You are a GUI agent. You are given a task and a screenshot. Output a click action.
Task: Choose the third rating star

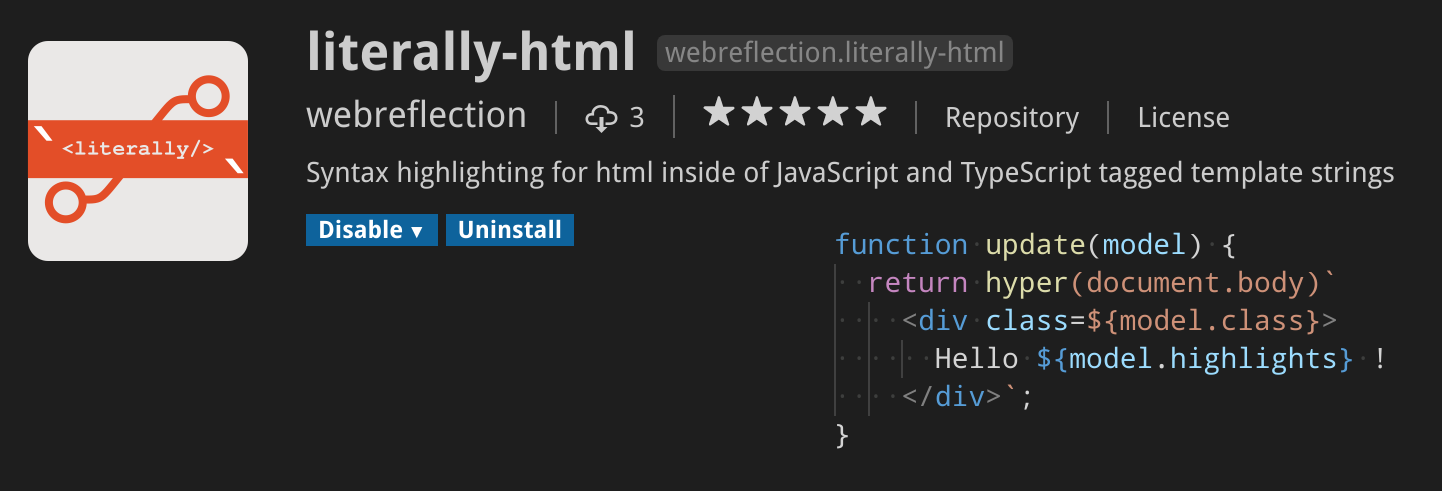(796, 114)
